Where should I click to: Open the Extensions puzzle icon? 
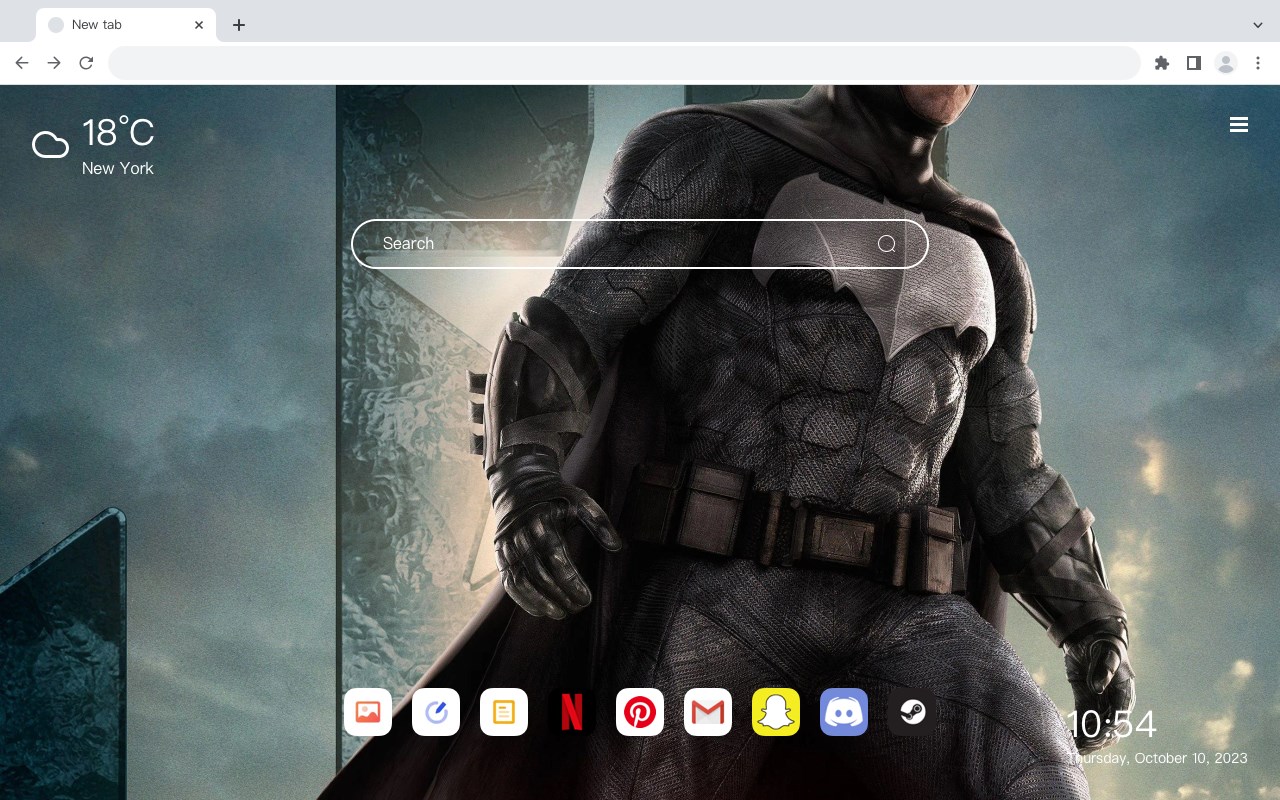pyautogui.click(x=1161, y=63)
